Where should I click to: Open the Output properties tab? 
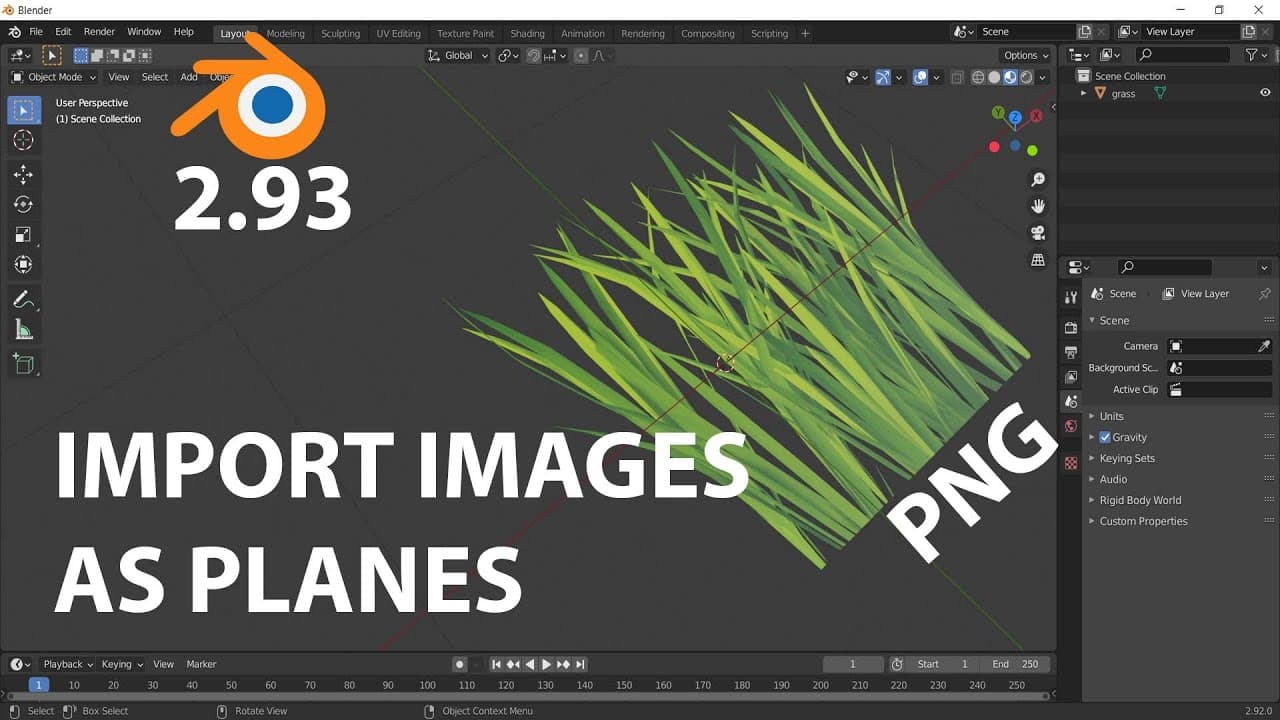pos(1071,352)
